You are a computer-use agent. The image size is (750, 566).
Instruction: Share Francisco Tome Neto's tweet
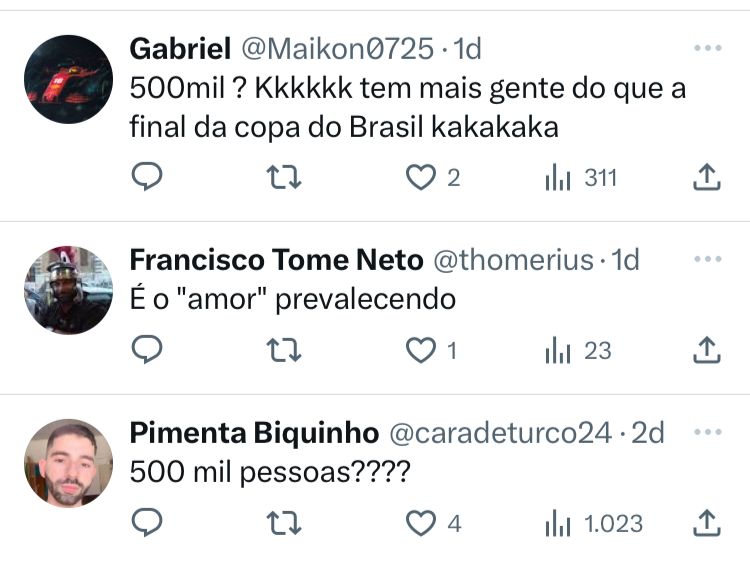pyautogui.click(x=707, y=350)
